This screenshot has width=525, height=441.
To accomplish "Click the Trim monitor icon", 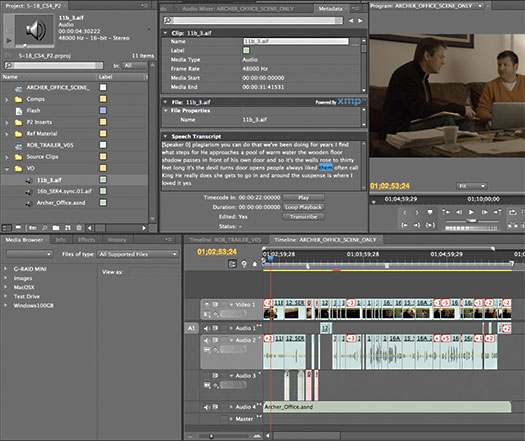I will point(513,225).
